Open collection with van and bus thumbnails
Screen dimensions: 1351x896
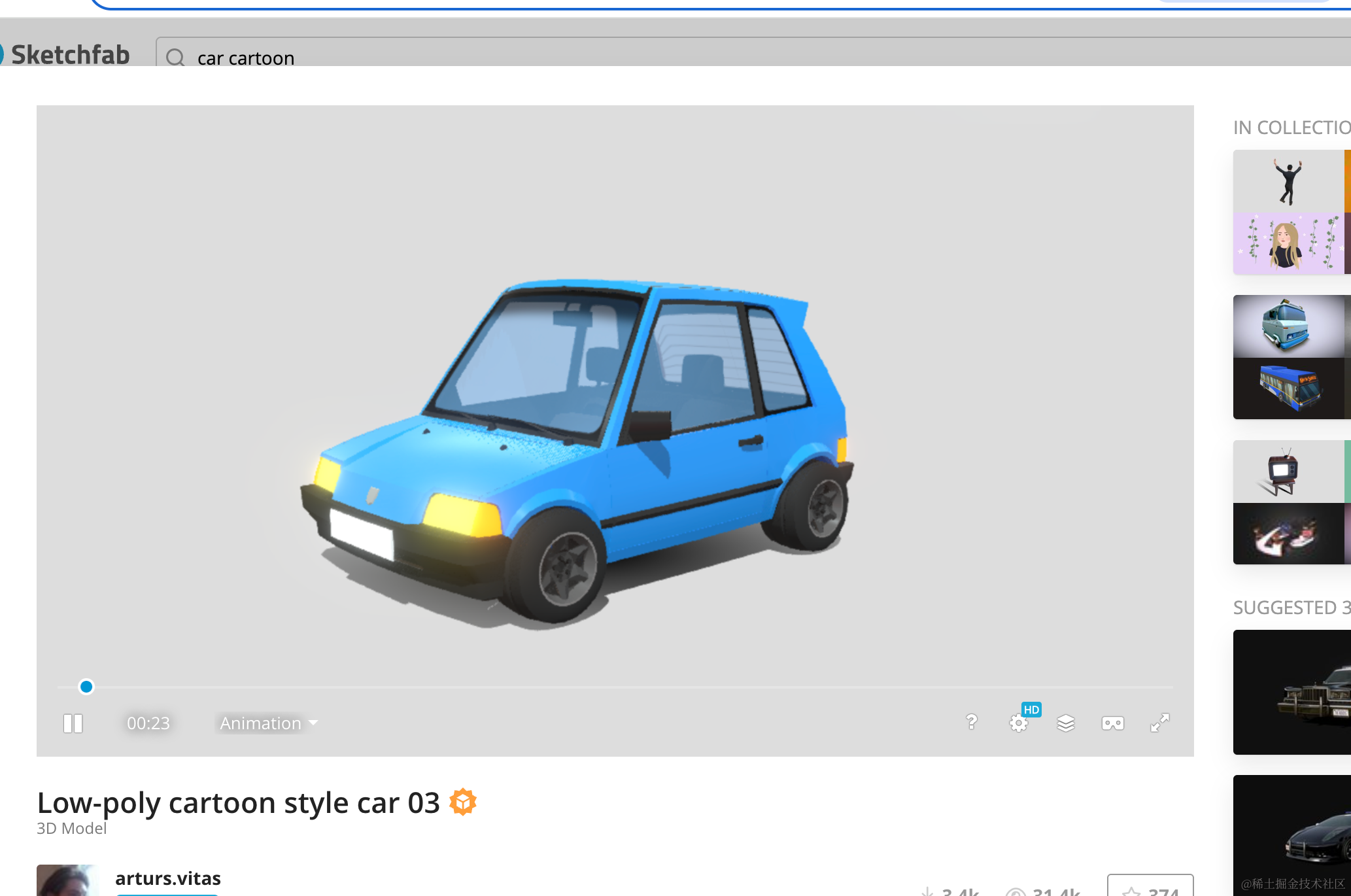point(1291,357)
